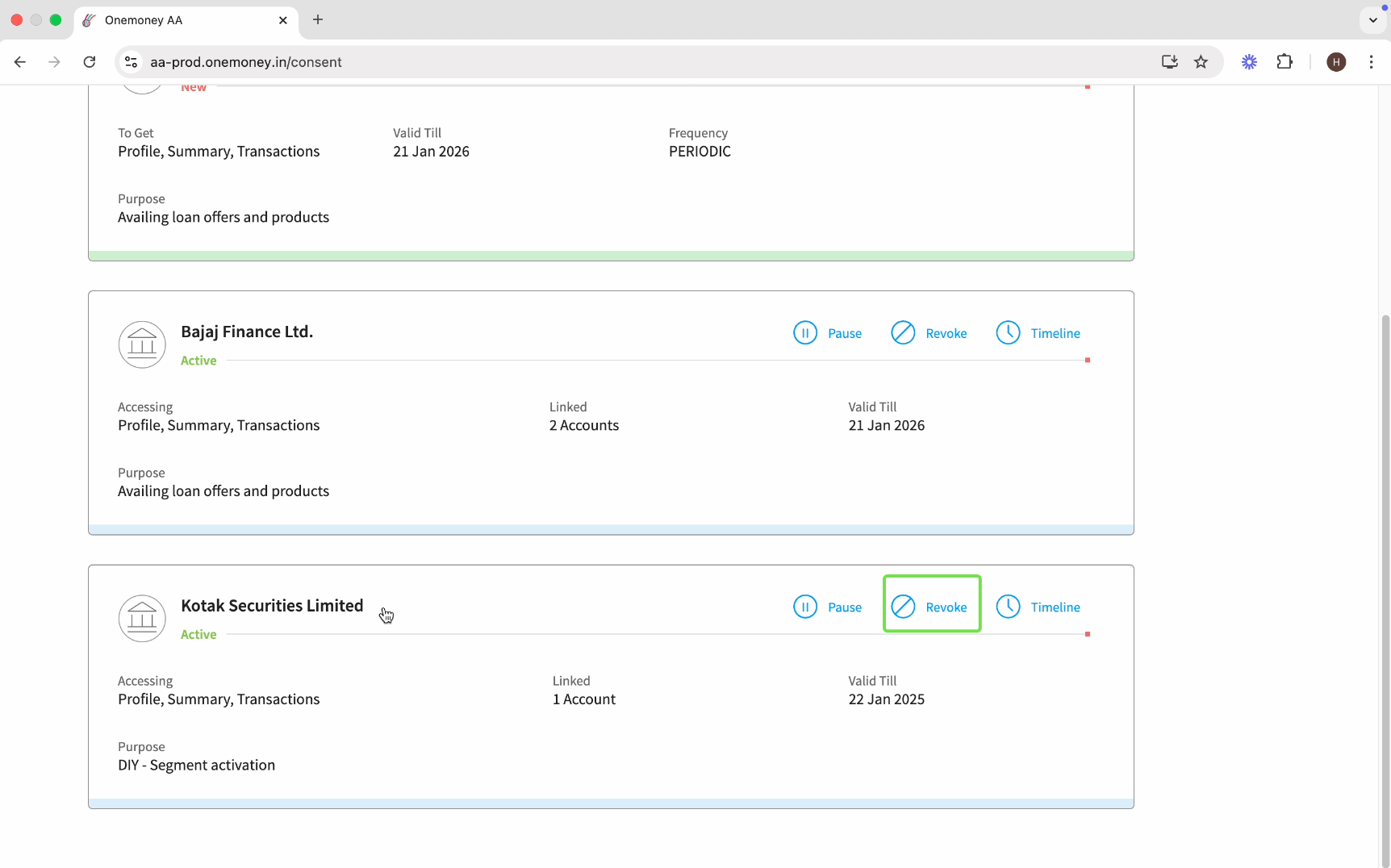
Task: Open Timeline for Kotak Securities Limited
Action: tap(1038, 607)
